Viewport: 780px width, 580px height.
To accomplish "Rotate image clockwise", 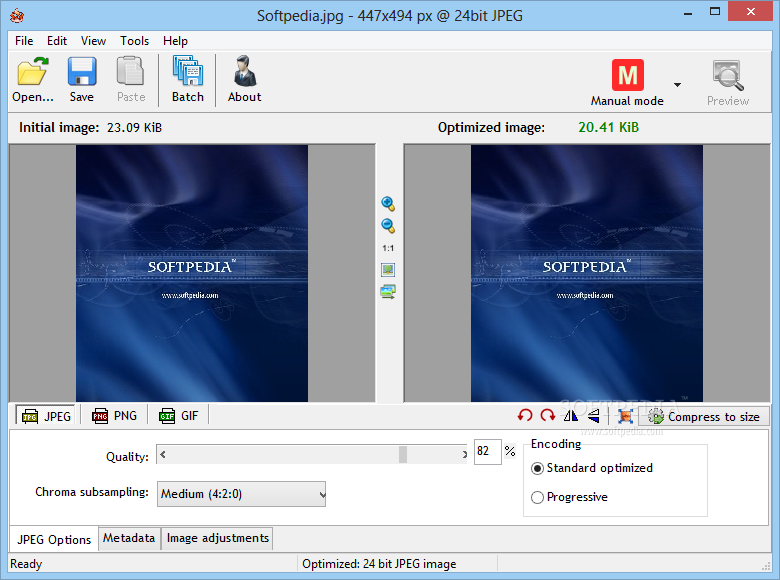I will (x=548, y=415).
